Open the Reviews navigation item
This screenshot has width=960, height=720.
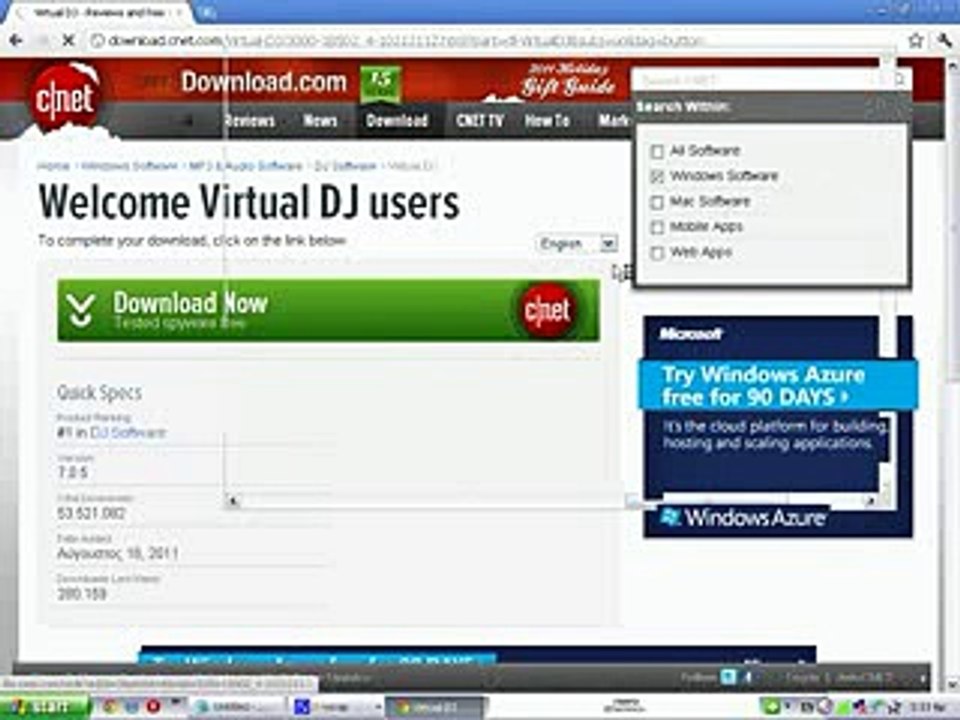[x=249, y=121]
